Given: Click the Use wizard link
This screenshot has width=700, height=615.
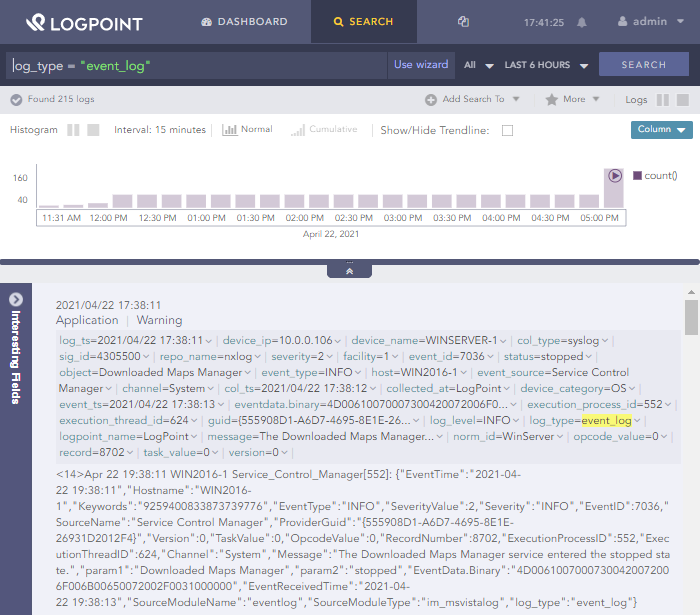Looking at the screenshot, I should (421, 65).
